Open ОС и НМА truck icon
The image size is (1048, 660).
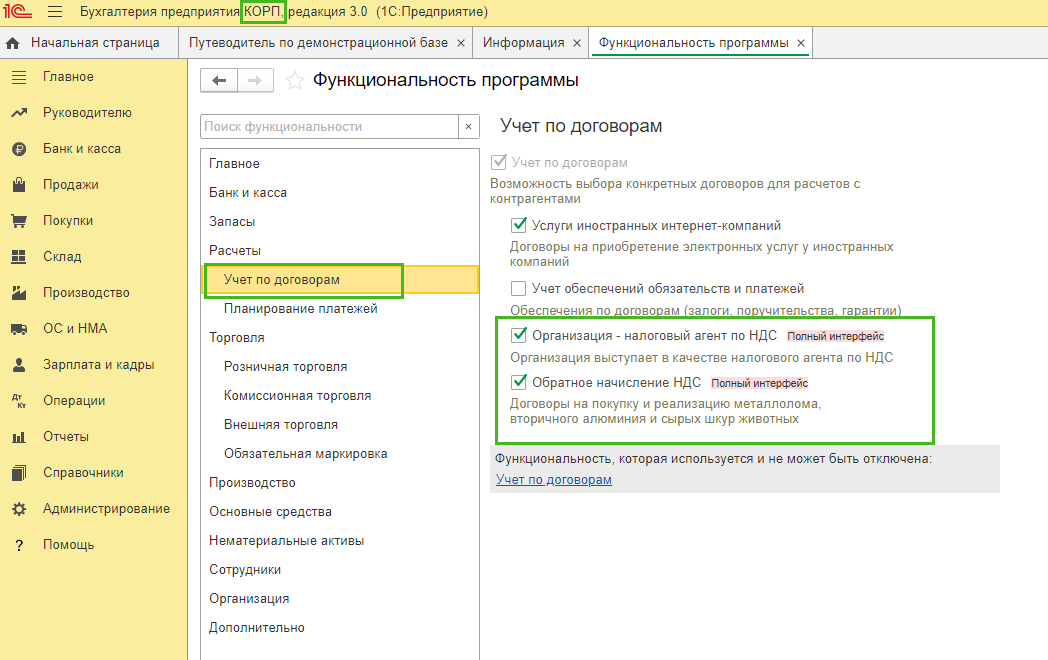click(19, 329)
